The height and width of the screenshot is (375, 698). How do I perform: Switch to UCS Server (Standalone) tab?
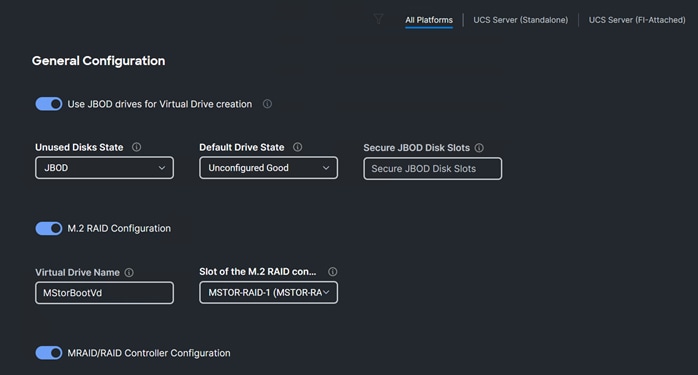pyautogui.click(x=520, y=20)
